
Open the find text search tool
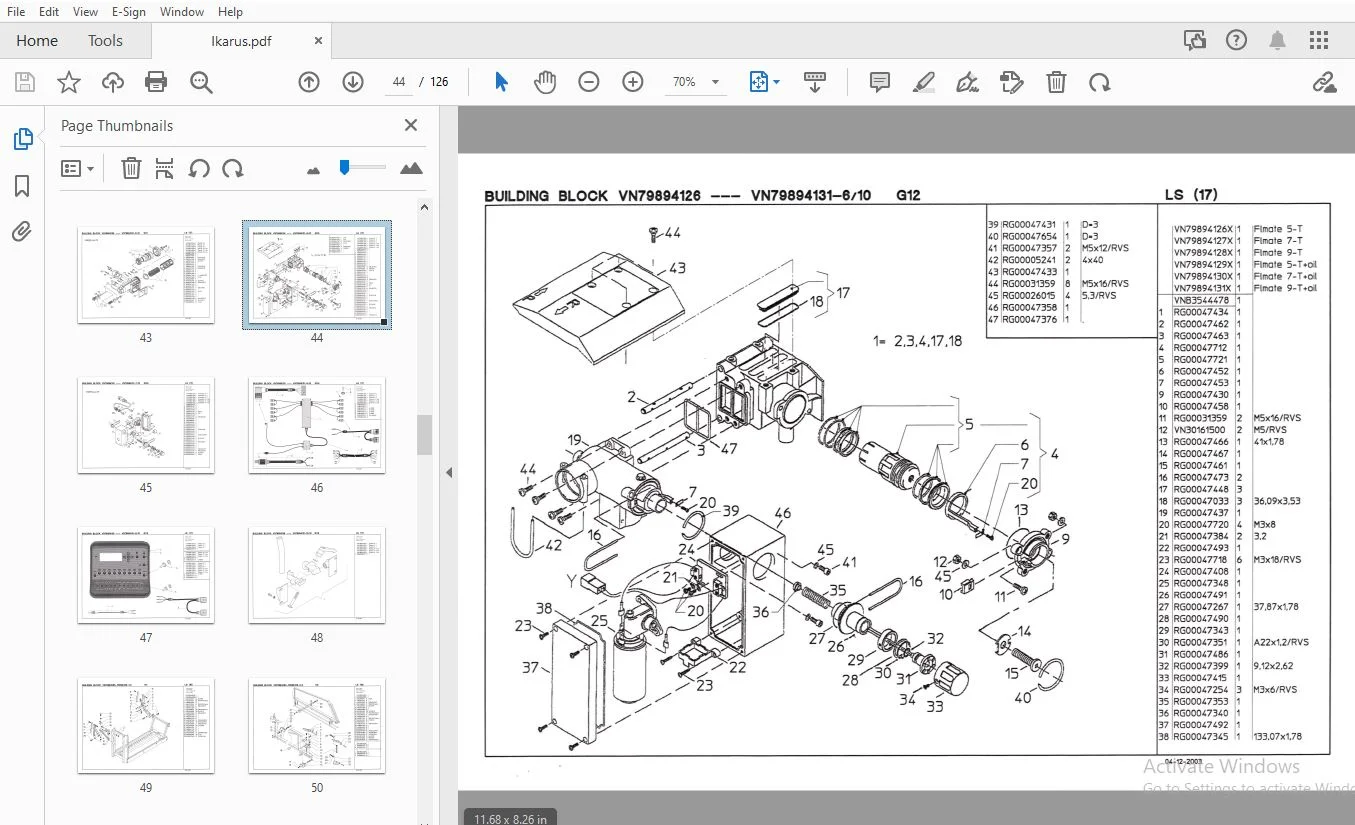click(x=201, y=82)
